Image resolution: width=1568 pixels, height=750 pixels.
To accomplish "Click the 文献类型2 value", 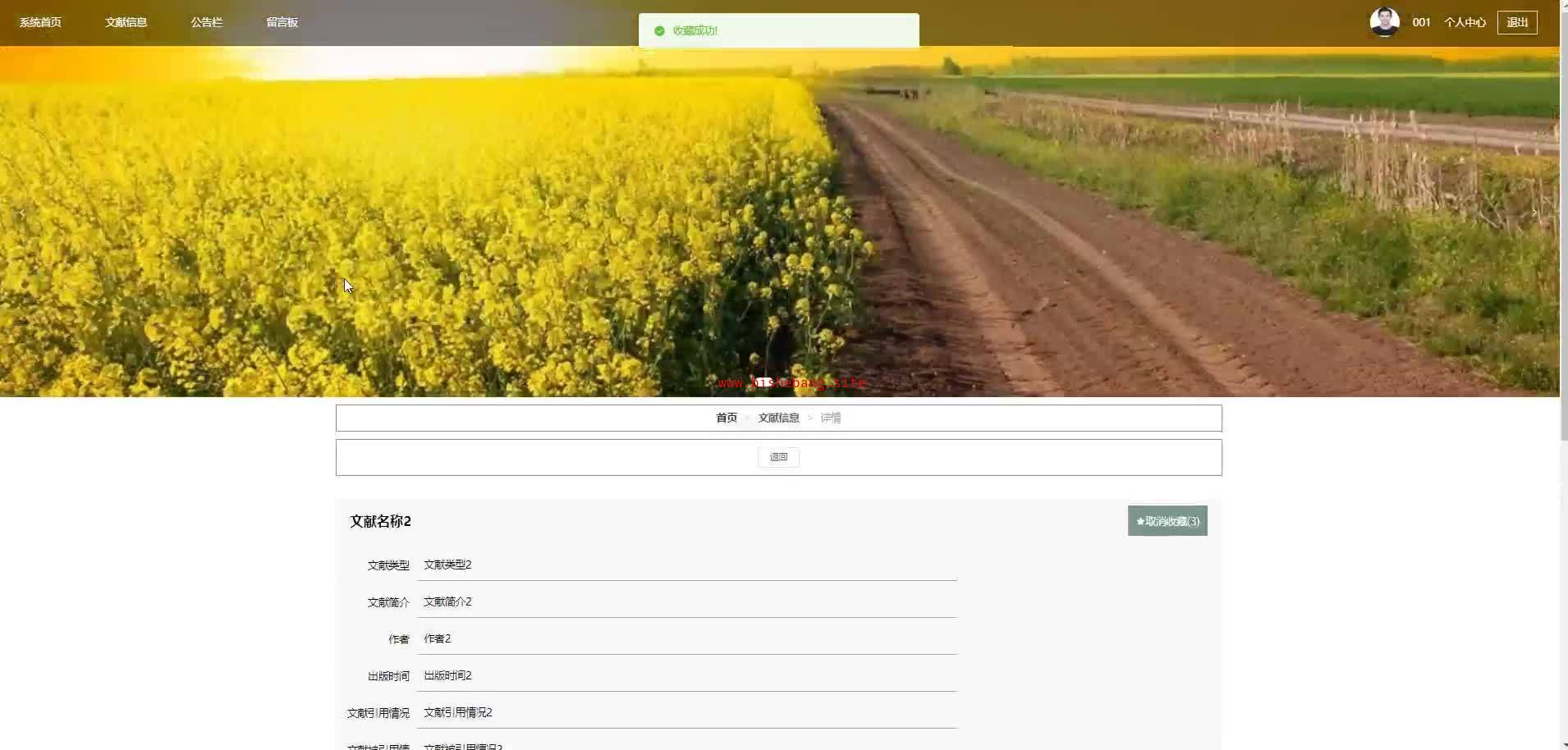I will click(x=447, y=565).
